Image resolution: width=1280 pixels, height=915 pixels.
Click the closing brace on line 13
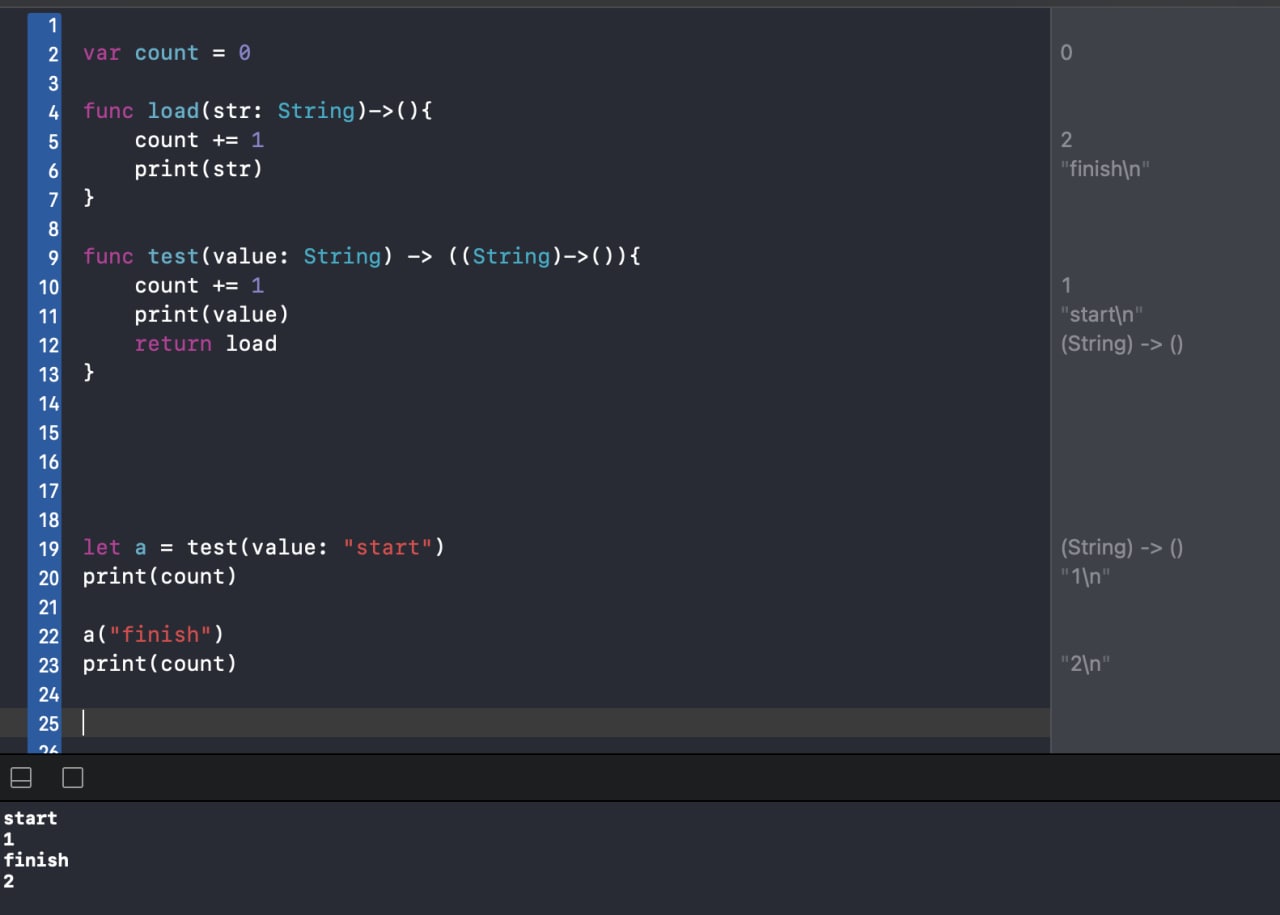(89, 372)
